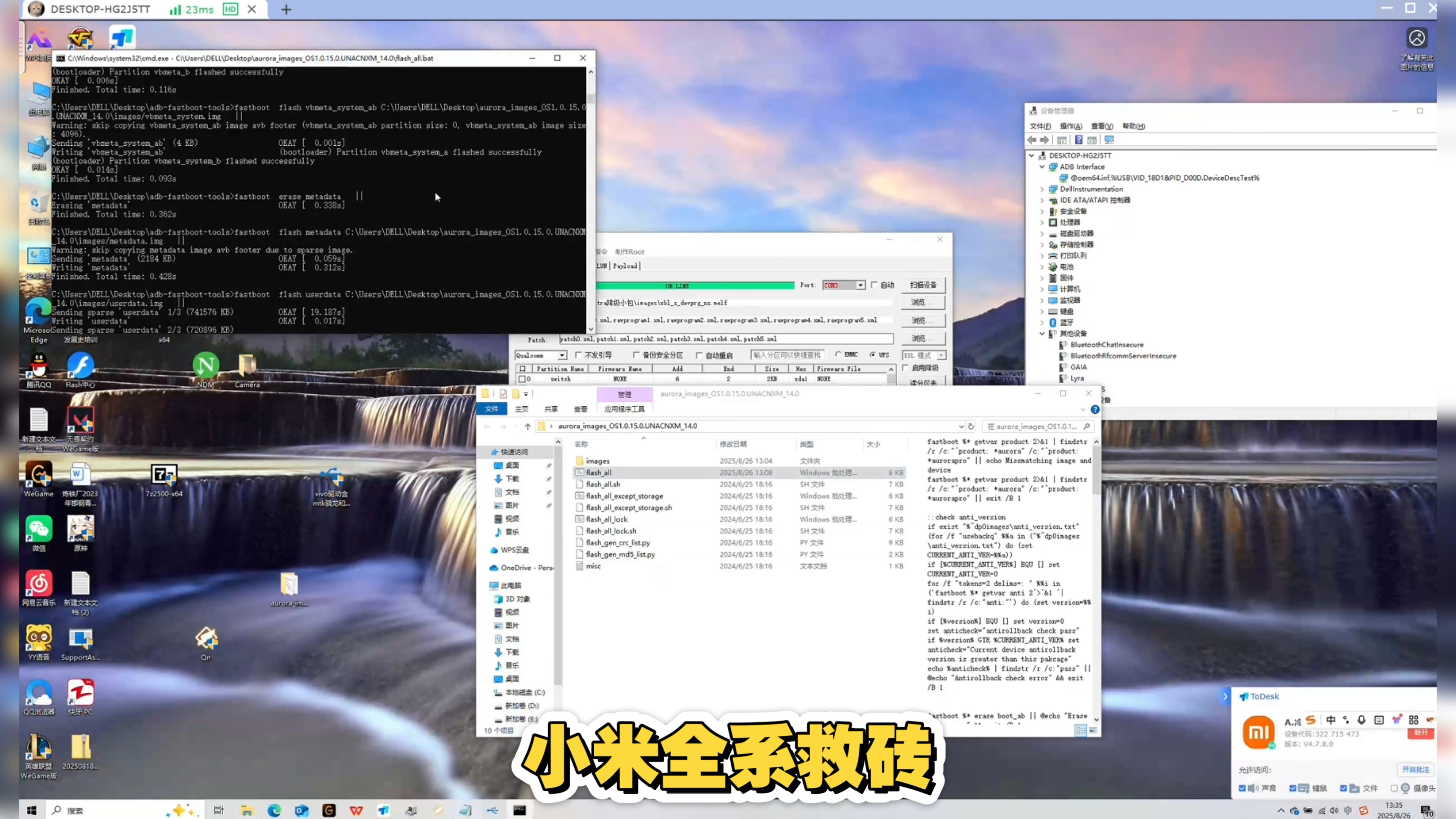Viewport: 1456px width, 819px height.
Task: Open the 操作(A) menu in Device Manager
Action: 1070,126
